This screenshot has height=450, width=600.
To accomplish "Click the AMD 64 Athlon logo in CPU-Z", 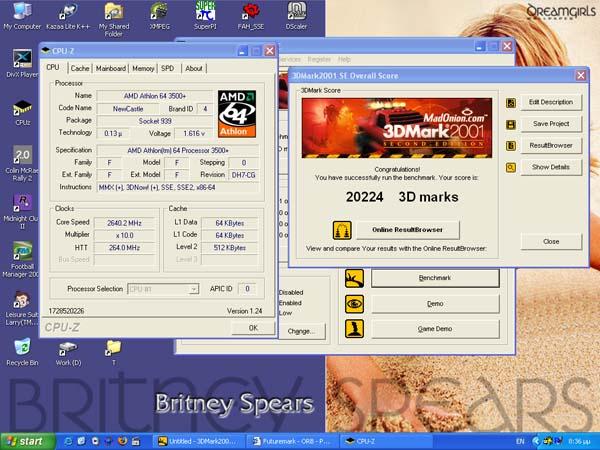I will click(x=237, y=114).
